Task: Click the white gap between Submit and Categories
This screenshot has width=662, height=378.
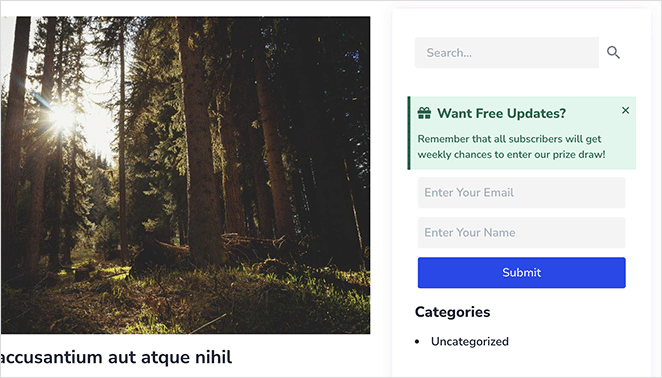Action: click(521, 296)
